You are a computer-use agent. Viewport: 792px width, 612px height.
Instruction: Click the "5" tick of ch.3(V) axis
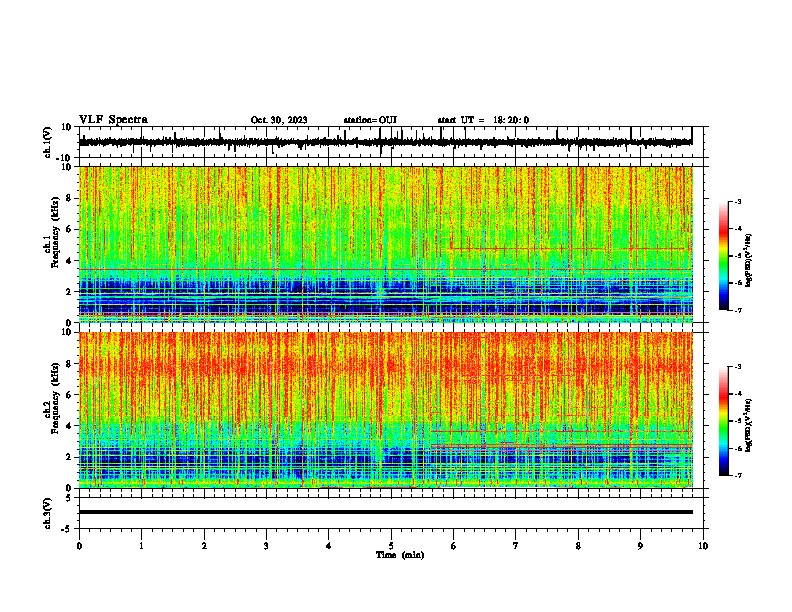coord(70,498)
